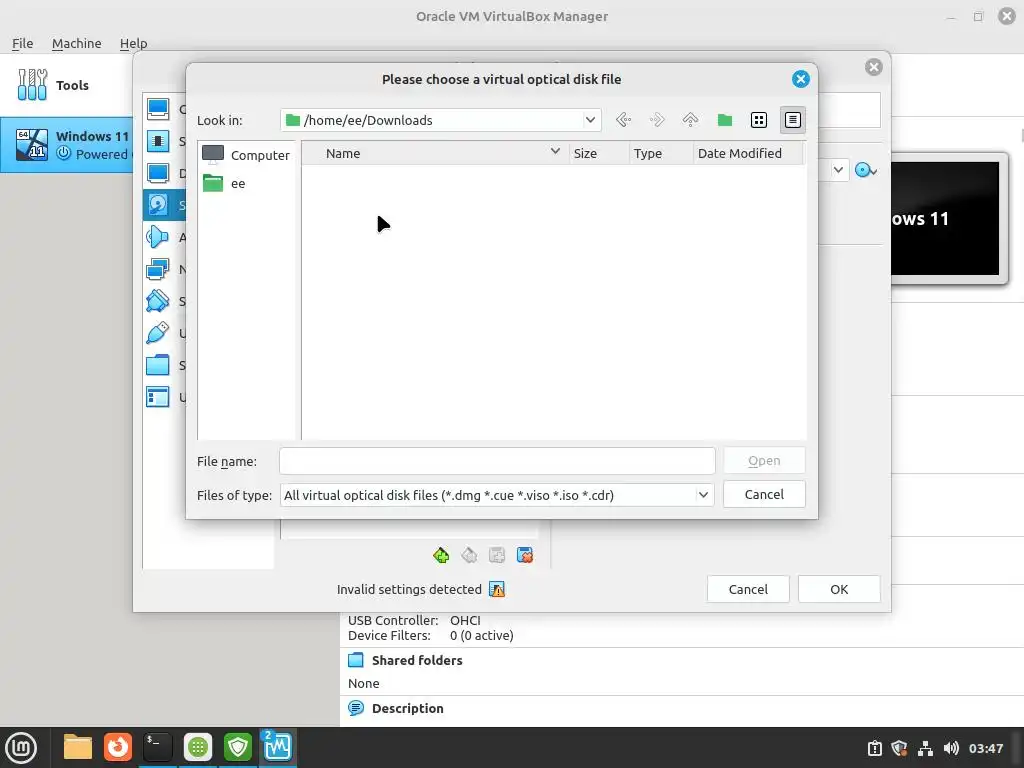Open the Files of type dropdown
Screen dimensions: 1024x768
click(703, 495)
